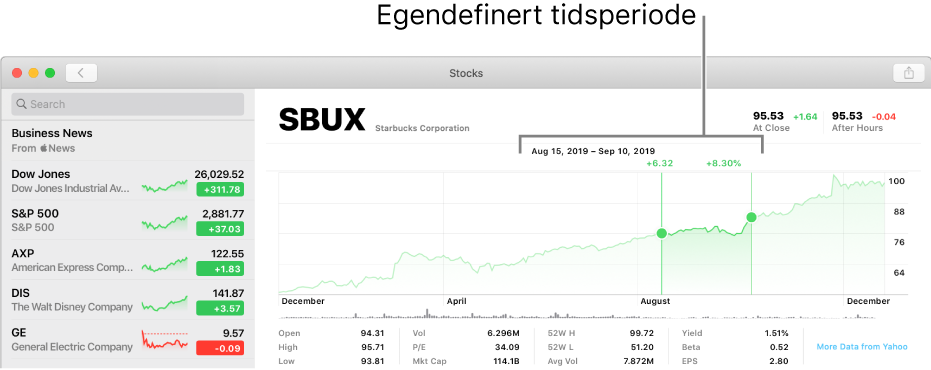This screenshot has height=370, width=931.
Task: Open the share icon in toolbar
Action: (x=908, y=73)
